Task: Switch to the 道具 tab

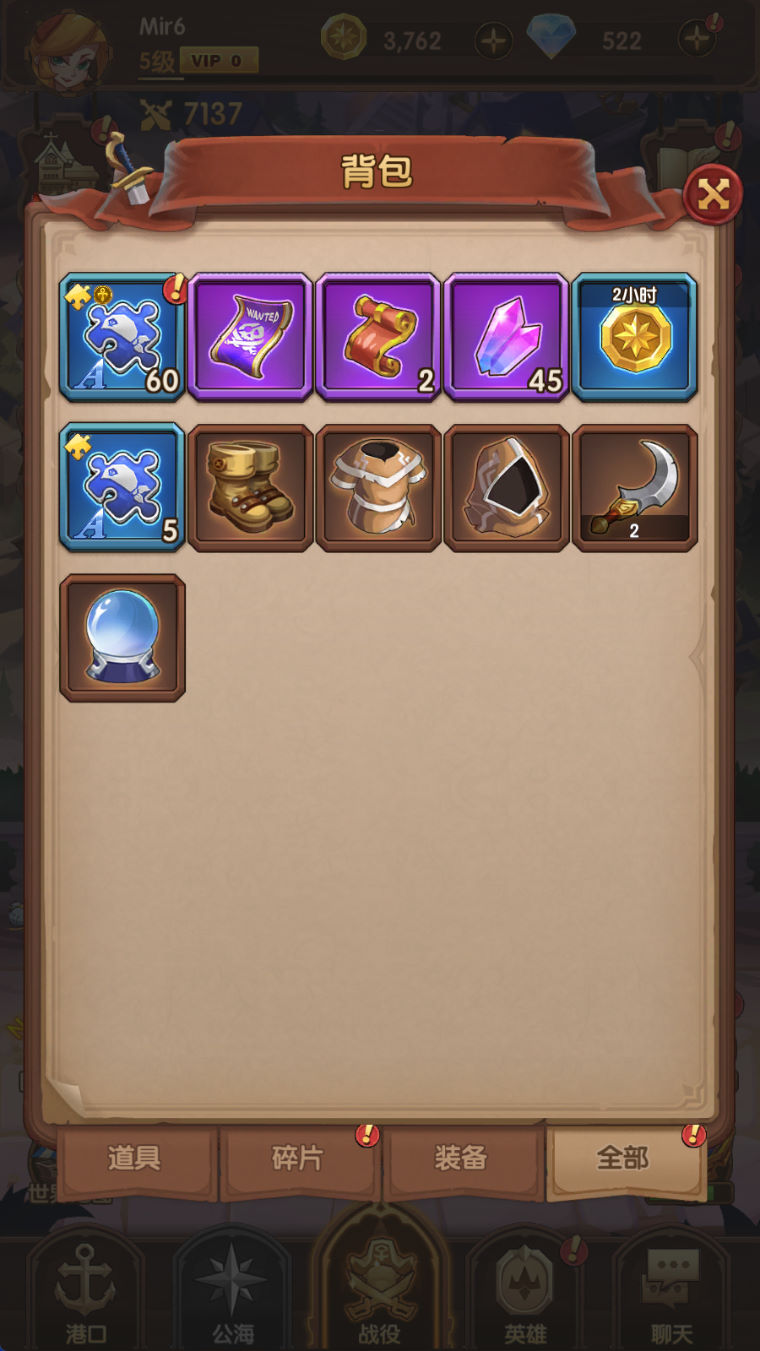Action: coord(136,1160)
